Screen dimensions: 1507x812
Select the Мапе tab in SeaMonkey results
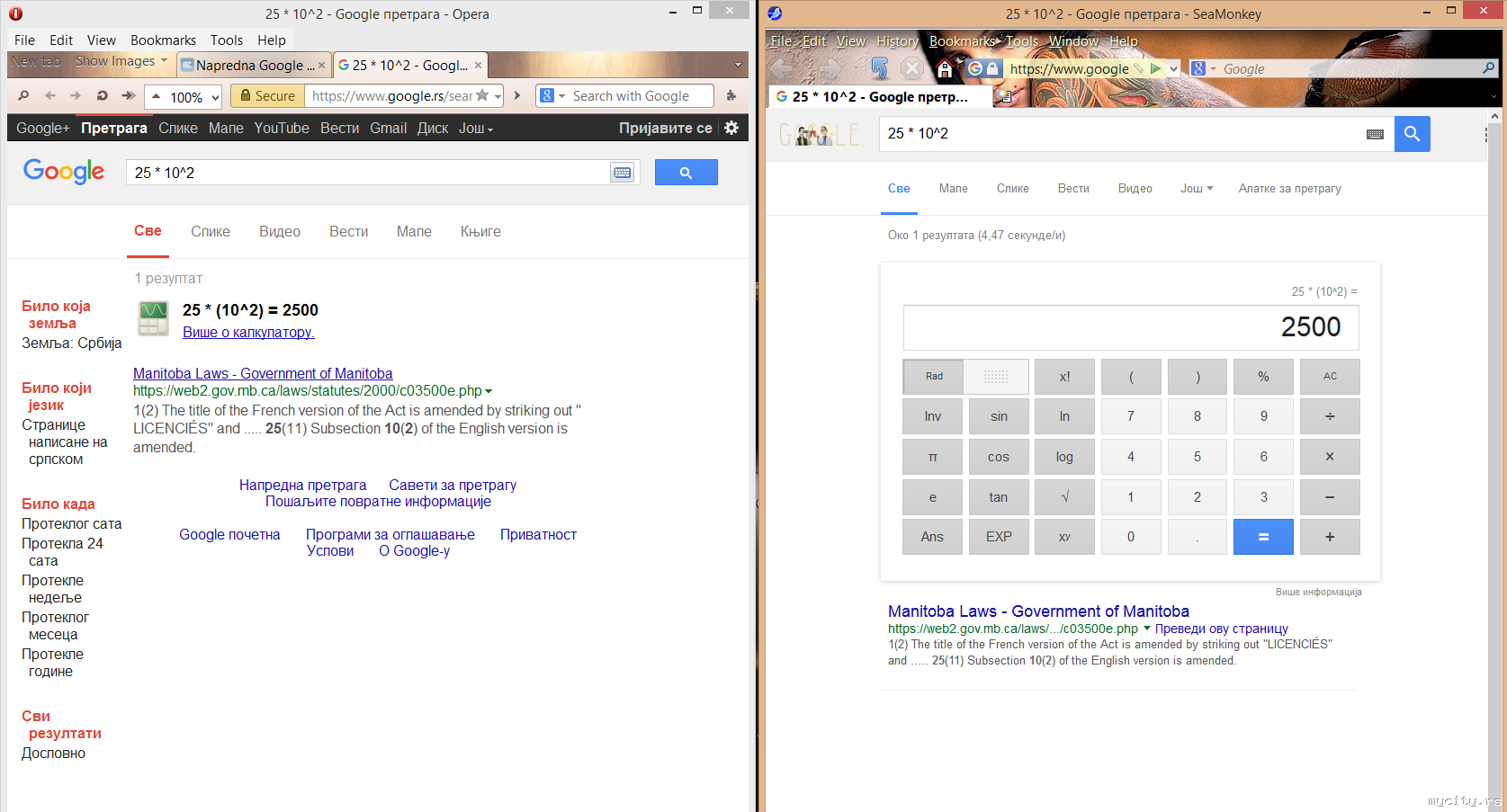[953, 188]
